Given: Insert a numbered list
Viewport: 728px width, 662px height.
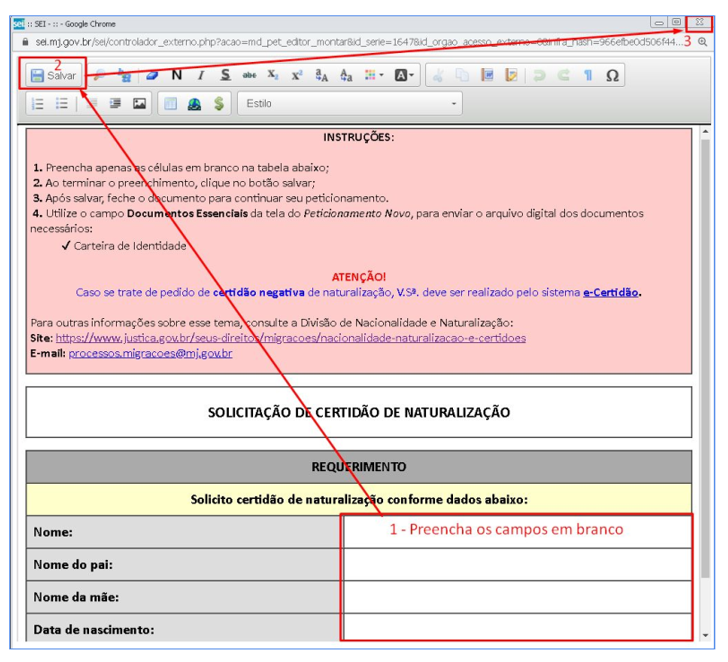Looking at the screenshot, I should (x=38, y=103).
